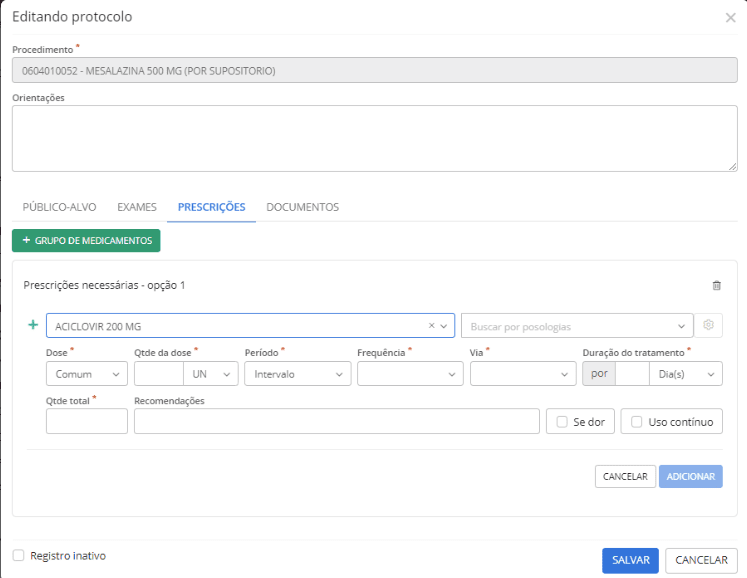This screenshot has width=747, height=578.
Task: Open the Dia(s) duration unit dropdown
Action: click(x=685, y=374)
